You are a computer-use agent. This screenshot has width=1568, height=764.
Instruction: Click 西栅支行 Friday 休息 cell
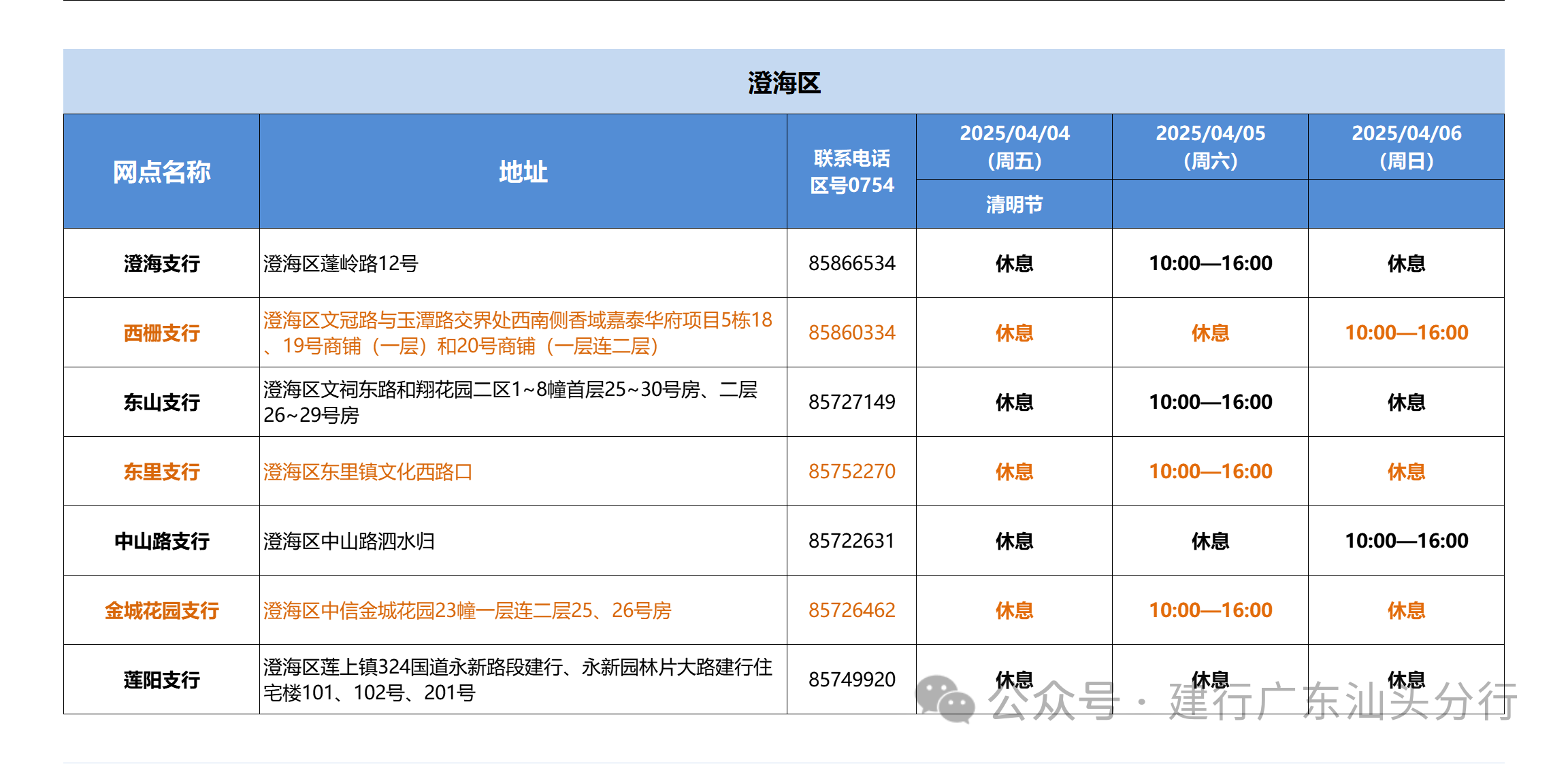tap(1014, 333)
